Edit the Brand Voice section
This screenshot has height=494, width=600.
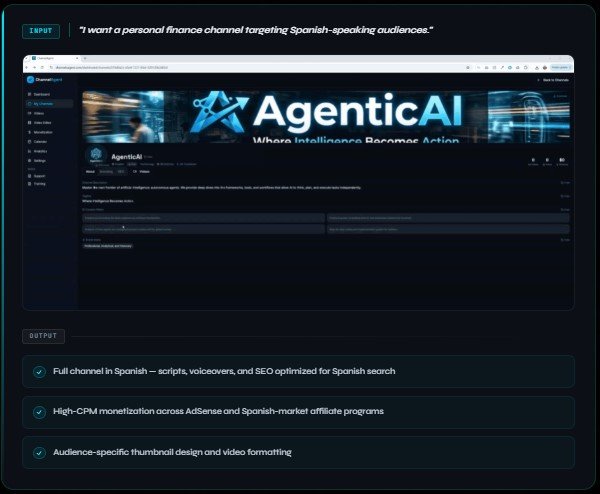point(565,240)
